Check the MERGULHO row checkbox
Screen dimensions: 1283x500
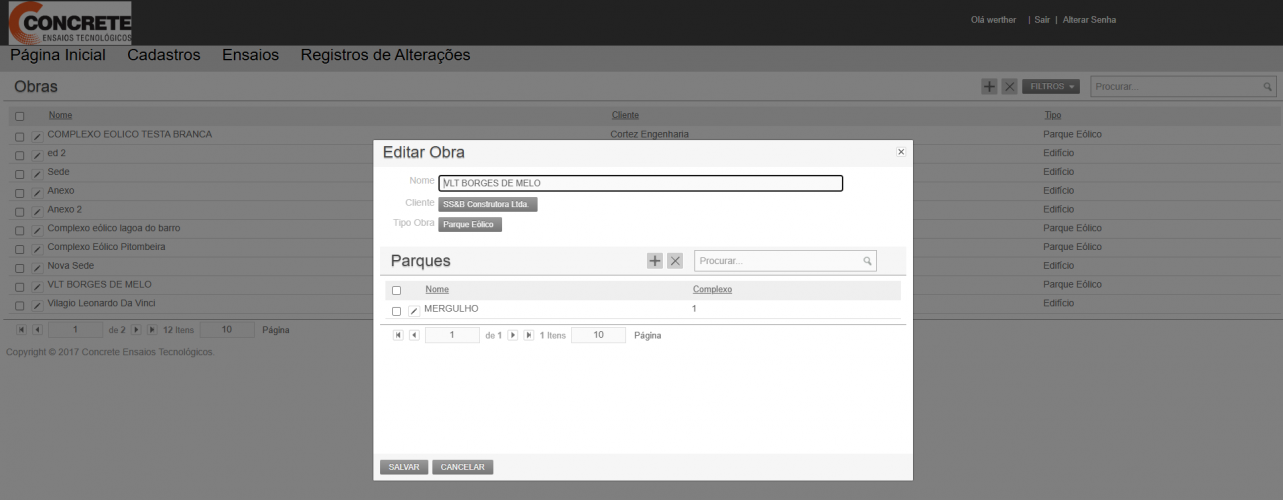pyautogui.click(x=397, y=311)
